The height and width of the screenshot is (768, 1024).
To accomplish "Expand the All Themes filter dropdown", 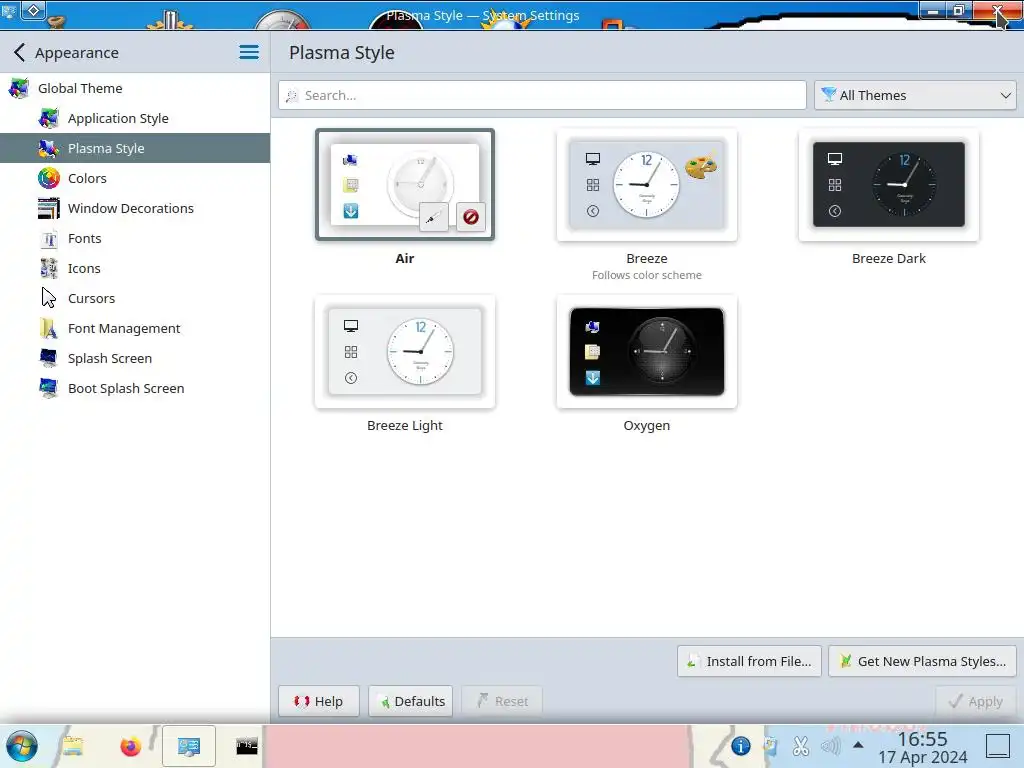I will click(915, 95).
